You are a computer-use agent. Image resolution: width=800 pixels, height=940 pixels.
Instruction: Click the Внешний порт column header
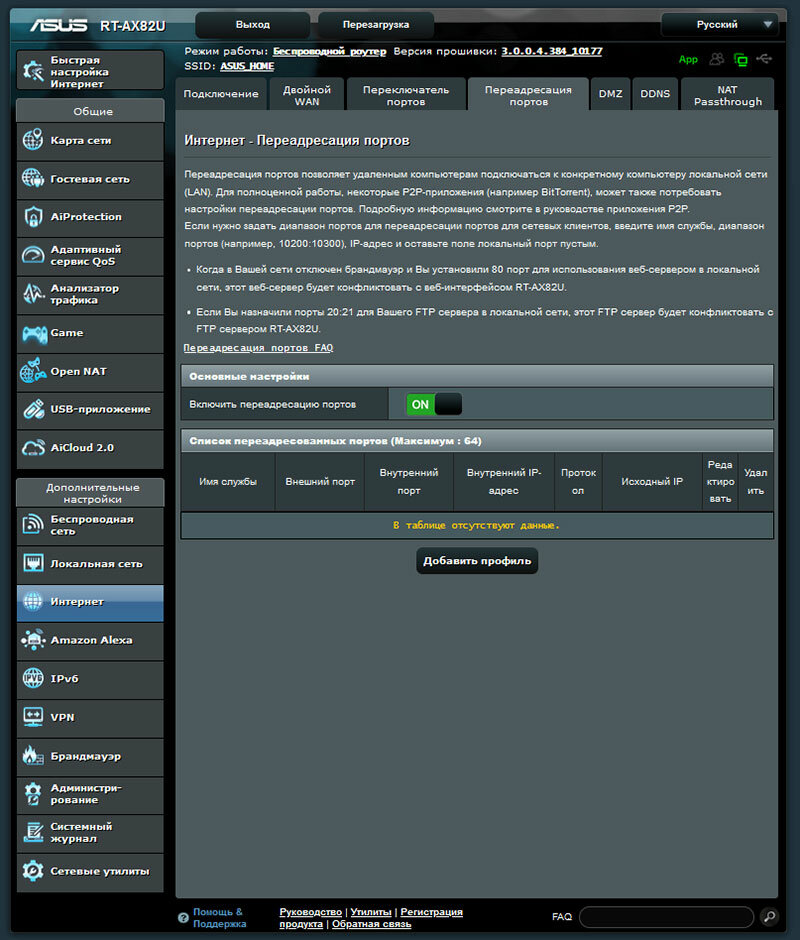320,481
